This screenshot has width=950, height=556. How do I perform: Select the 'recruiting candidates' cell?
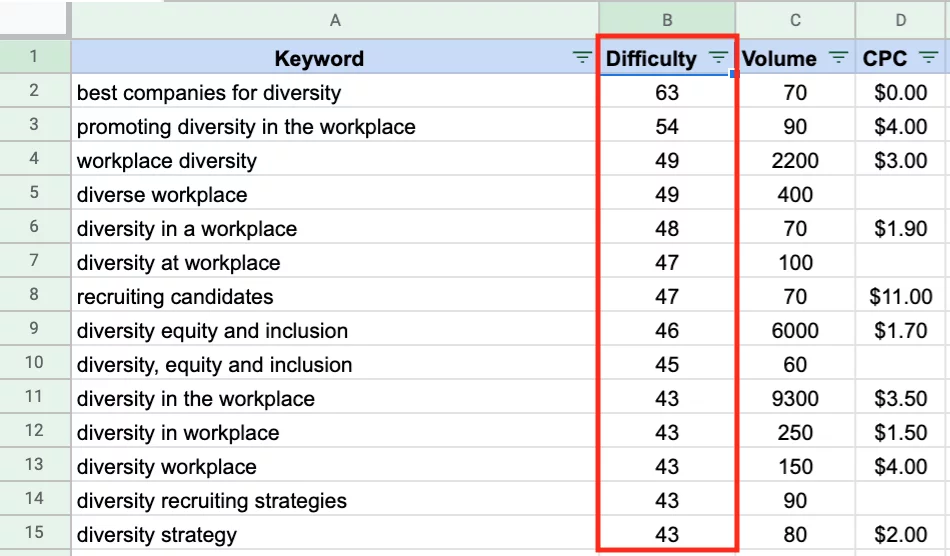pos(175,297)
